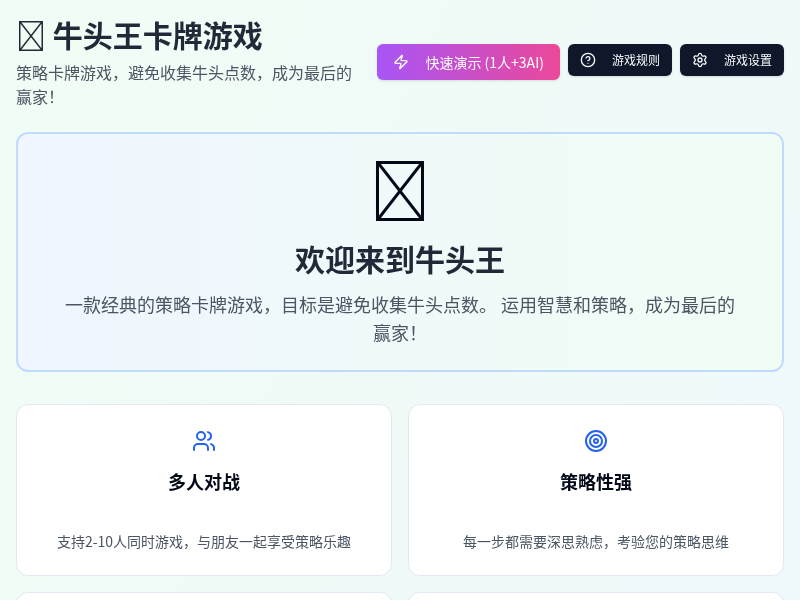Click the bullseye target icon on 策略性强 card

[596, 440]
